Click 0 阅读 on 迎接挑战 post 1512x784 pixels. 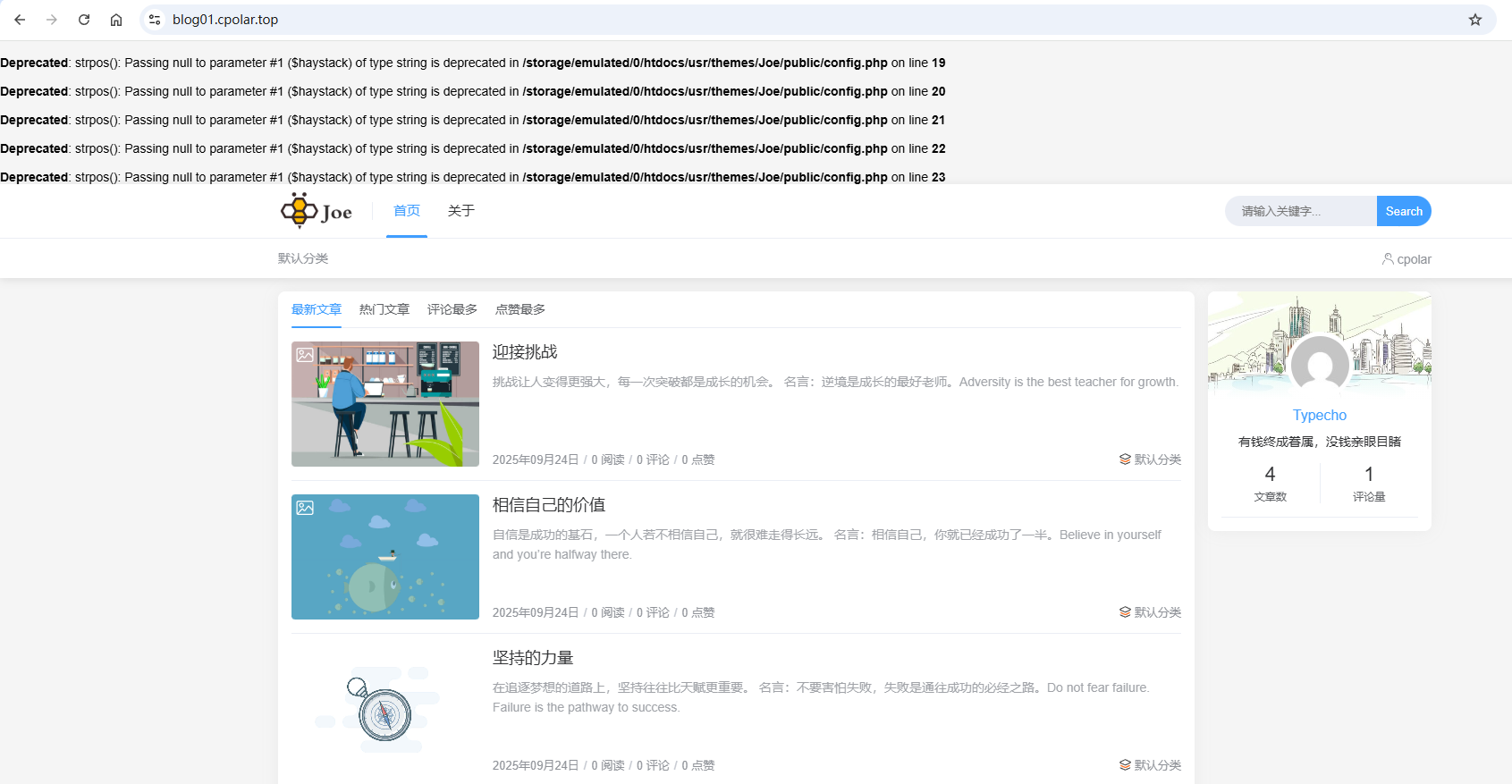(x=608, y=459)
